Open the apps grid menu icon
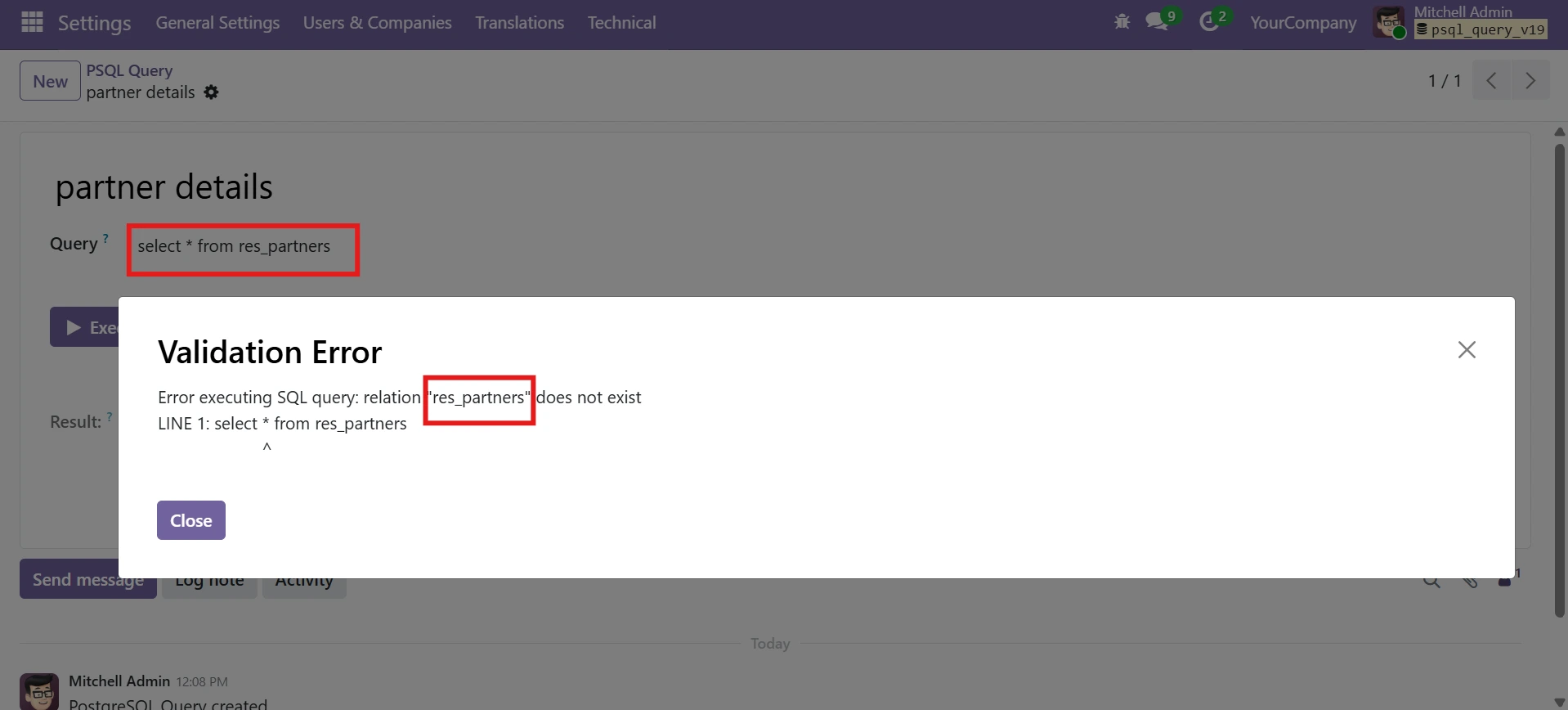Viewport: 1568px width, 710px height. (x=32, y=22)
